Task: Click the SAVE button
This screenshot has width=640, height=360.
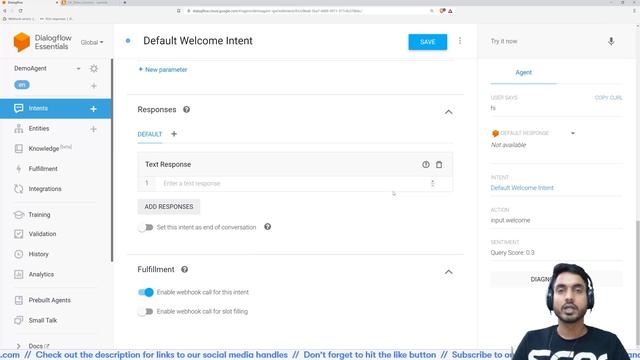Action: 427,42
